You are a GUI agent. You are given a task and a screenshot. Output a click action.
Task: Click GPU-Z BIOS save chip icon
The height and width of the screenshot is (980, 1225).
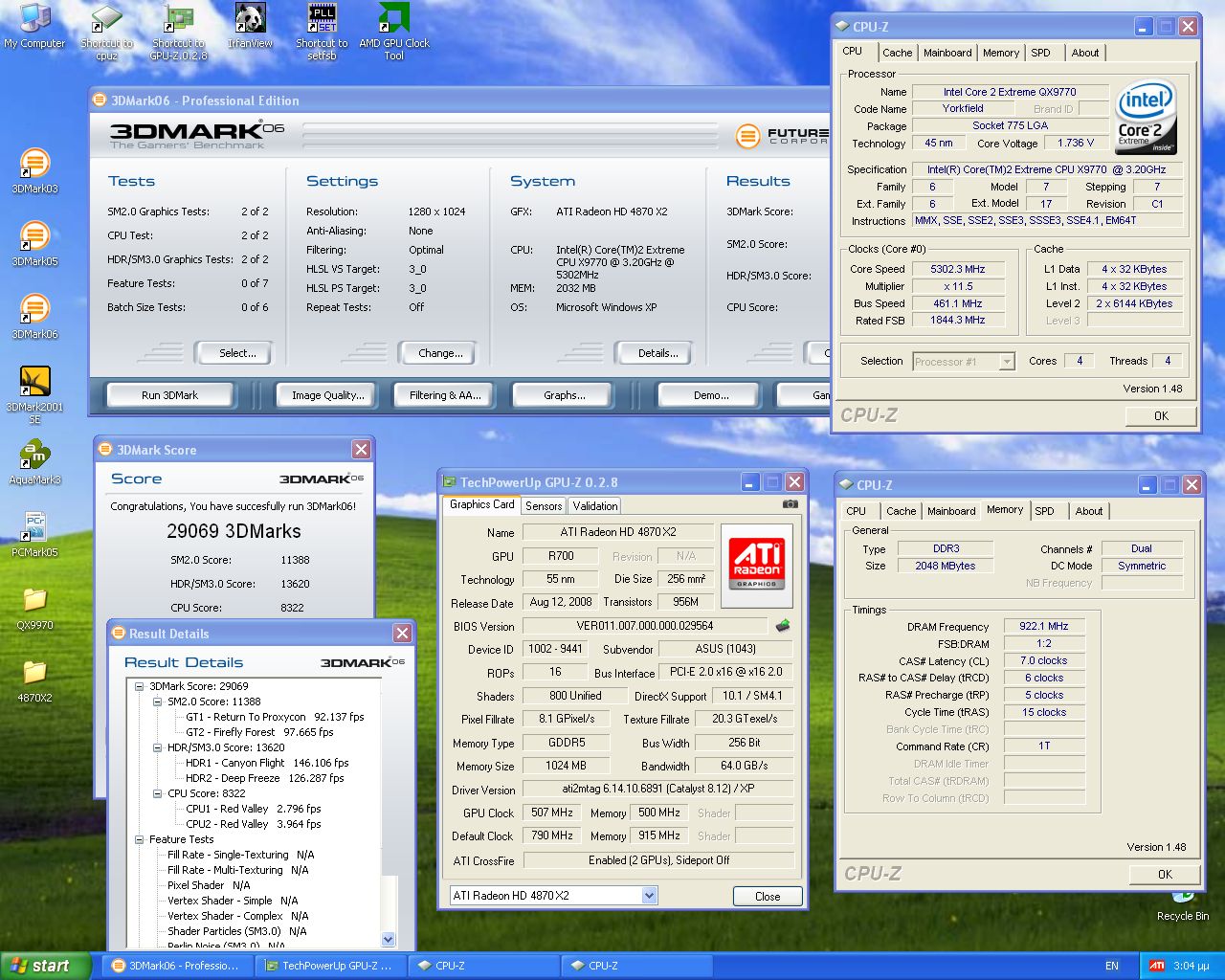tap(783, 625)
